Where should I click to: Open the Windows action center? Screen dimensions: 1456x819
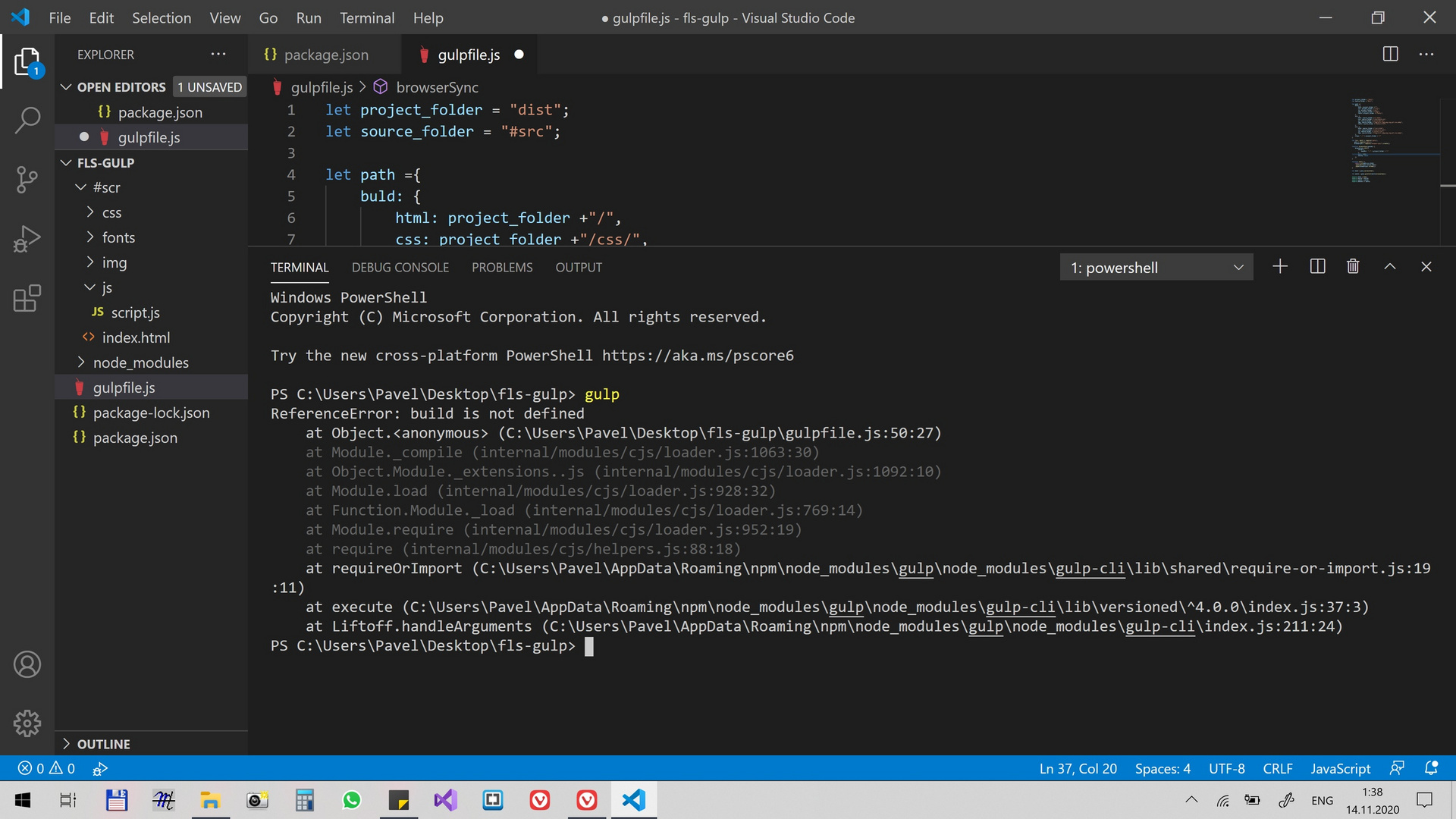coord(1424,800)
